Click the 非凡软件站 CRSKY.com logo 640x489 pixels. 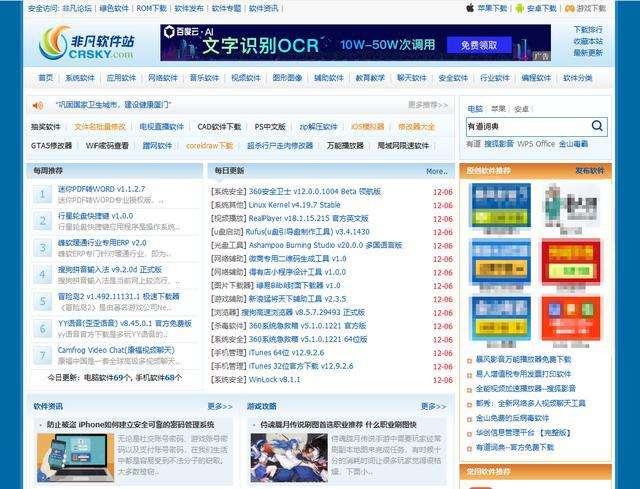point(87,43)
